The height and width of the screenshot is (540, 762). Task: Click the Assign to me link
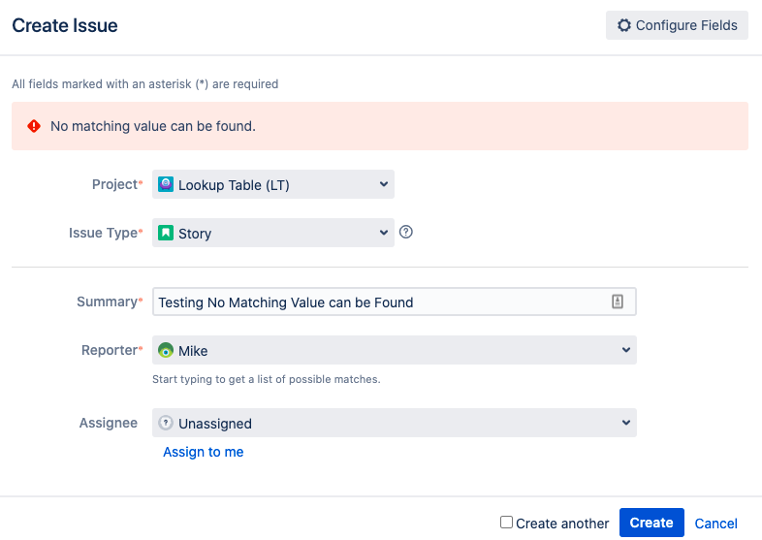[203, 452]
